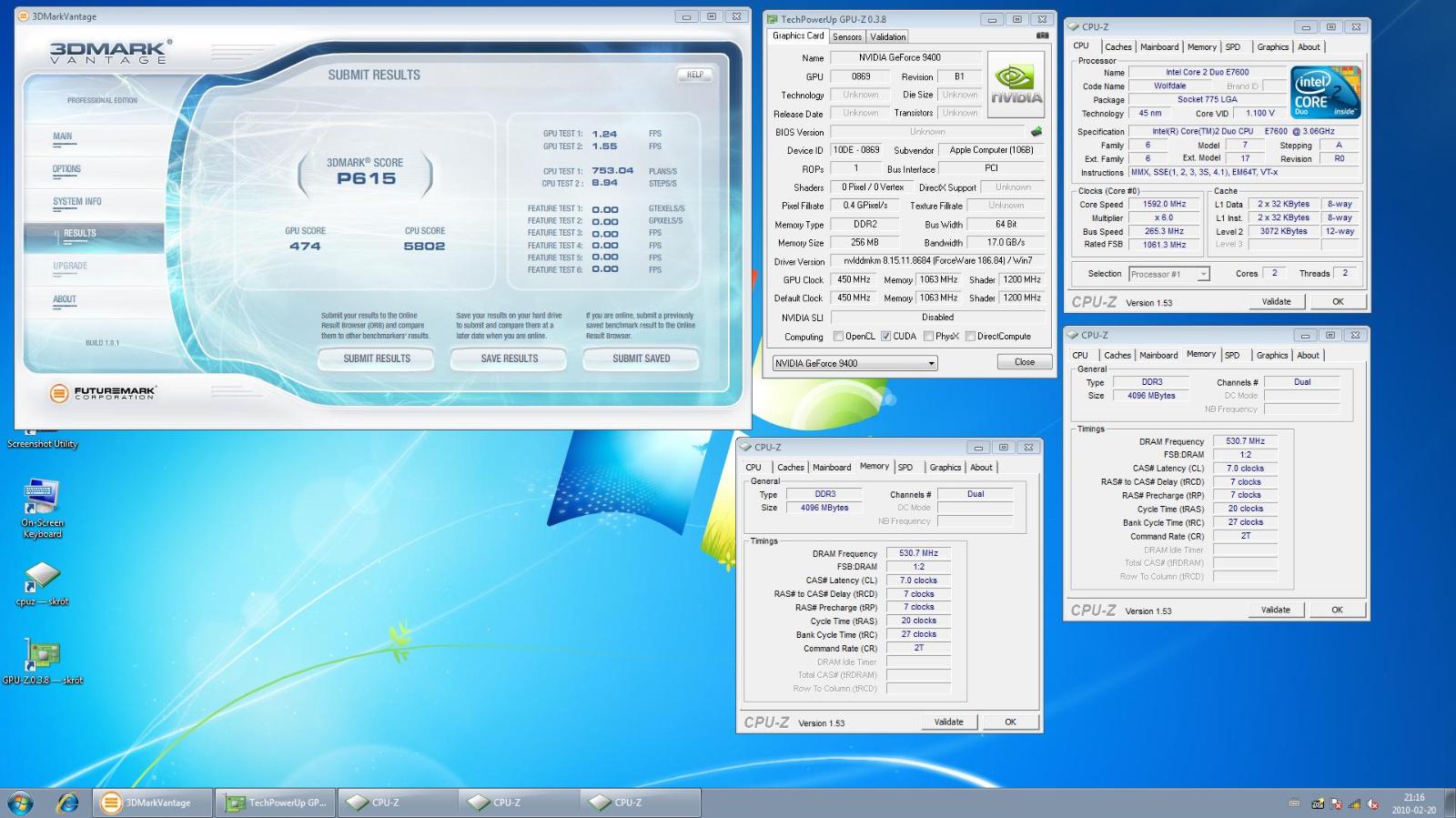
Task: Click OK in the bottom-left CPU-Z window
Action: tap(1010, 722)
